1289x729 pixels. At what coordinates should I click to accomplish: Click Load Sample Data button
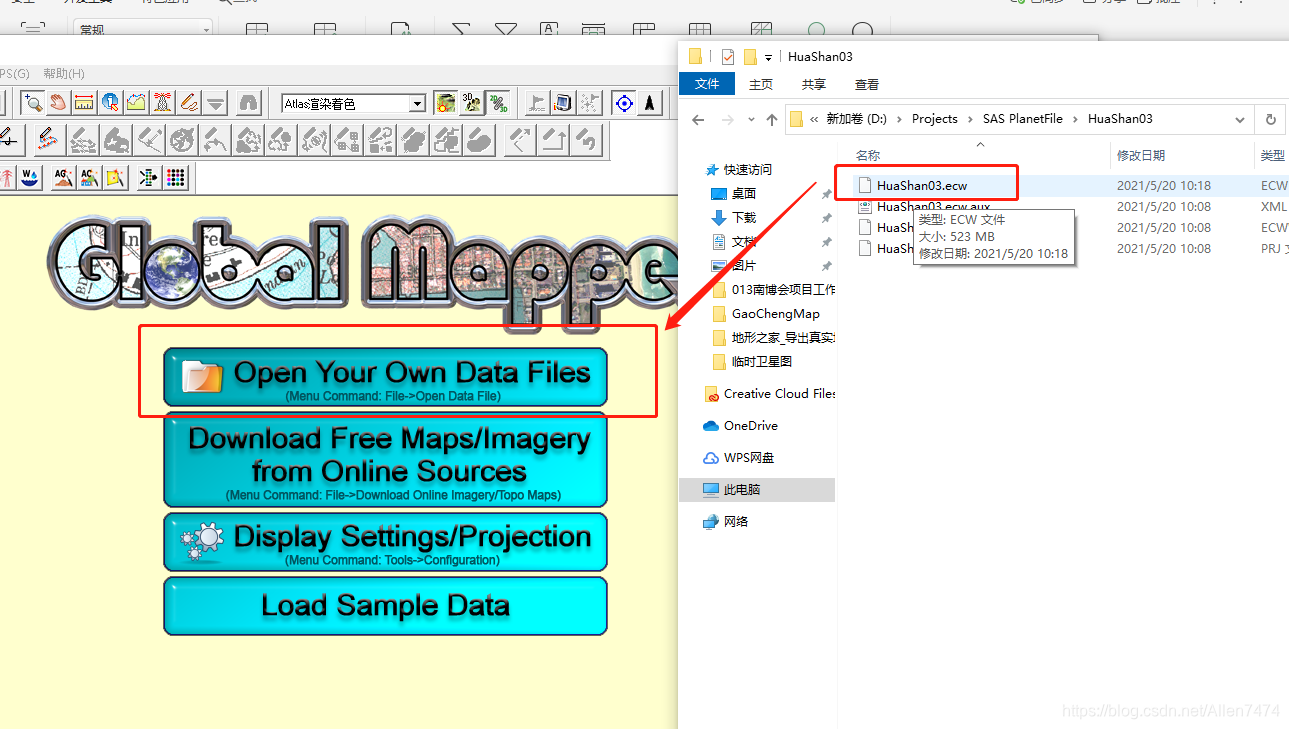click(x=385, y=606)
